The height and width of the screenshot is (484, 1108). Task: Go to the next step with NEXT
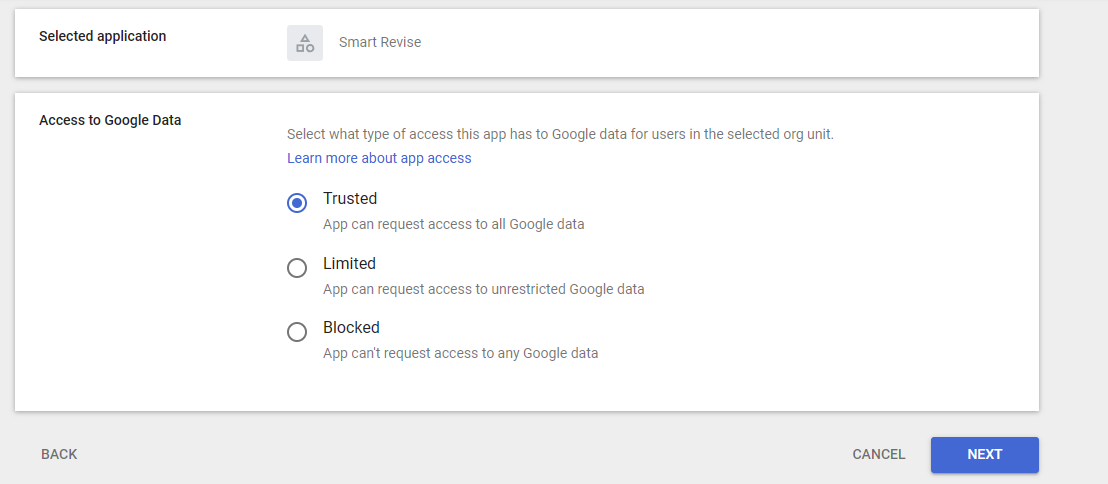pyautogui.click(x=984, y=454)
